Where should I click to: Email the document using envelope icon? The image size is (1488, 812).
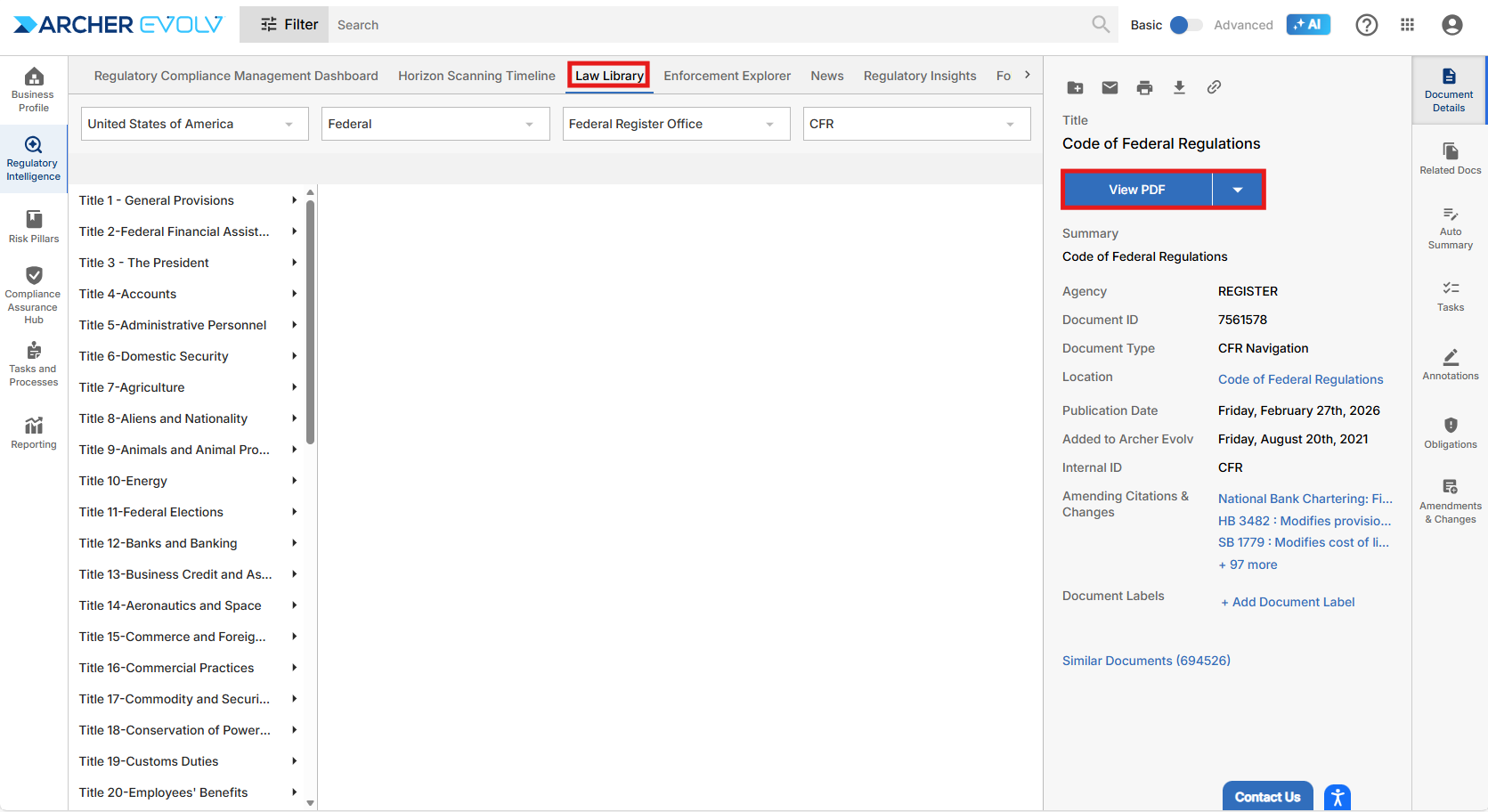coord(1110,87)
